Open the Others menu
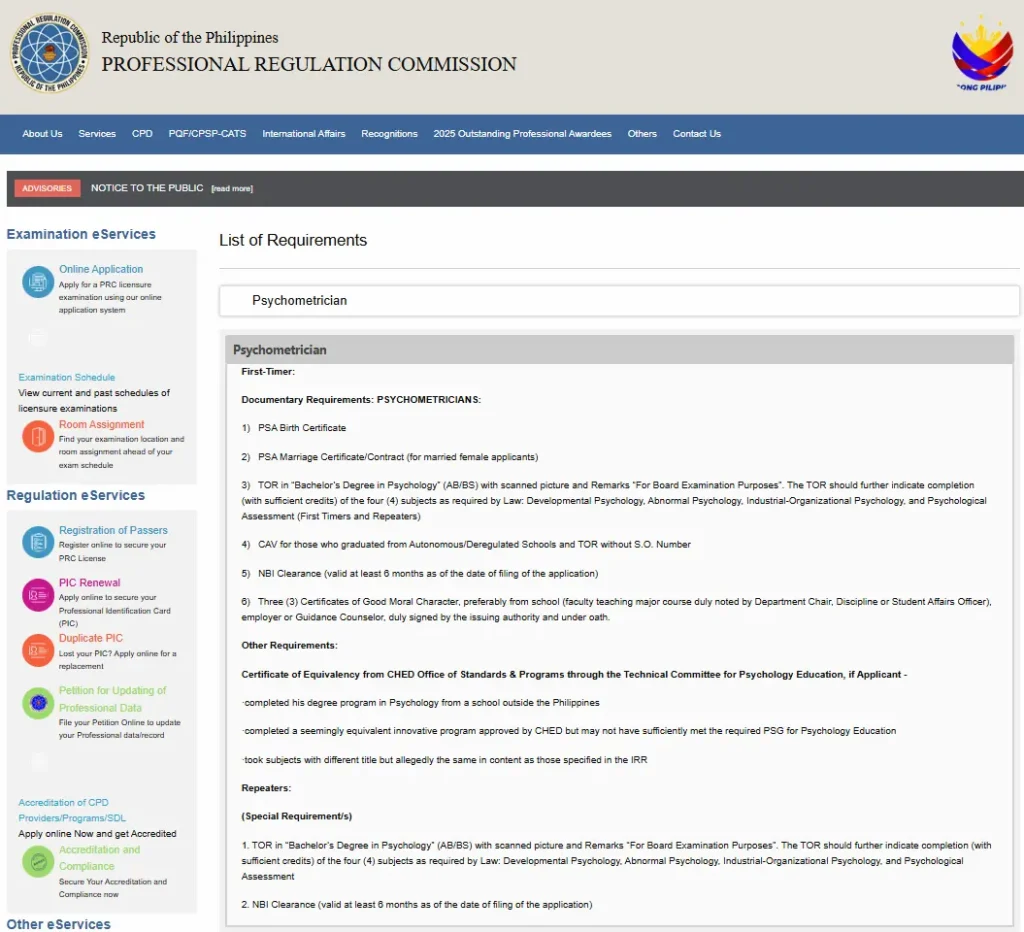1024x932 pixels. pos(642,134)
